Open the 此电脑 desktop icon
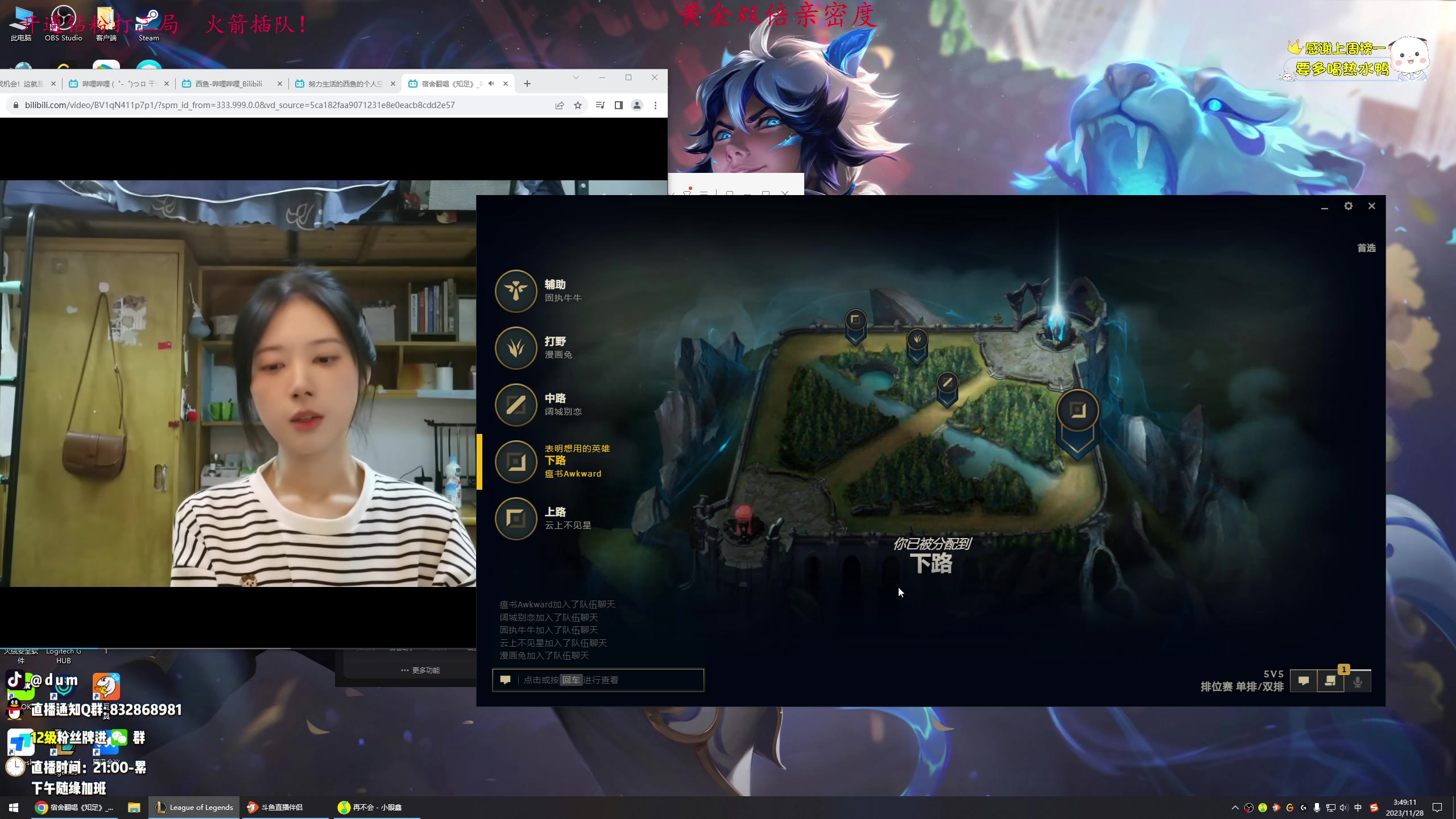The image size is (1456, 819). pos(22,23)
